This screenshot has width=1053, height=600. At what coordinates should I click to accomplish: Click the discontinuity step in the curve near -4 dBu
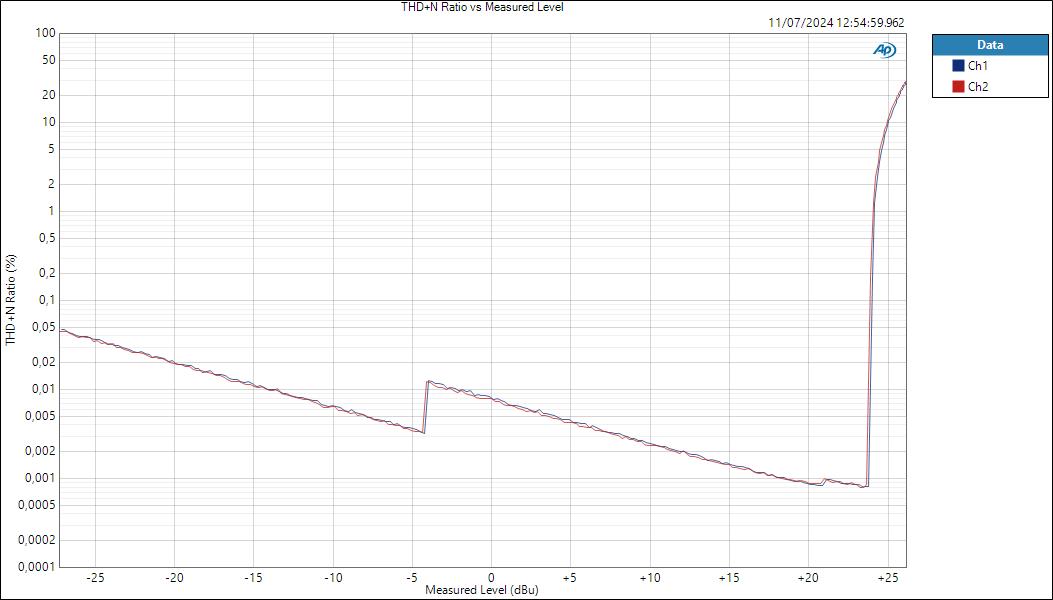point(425,405)
